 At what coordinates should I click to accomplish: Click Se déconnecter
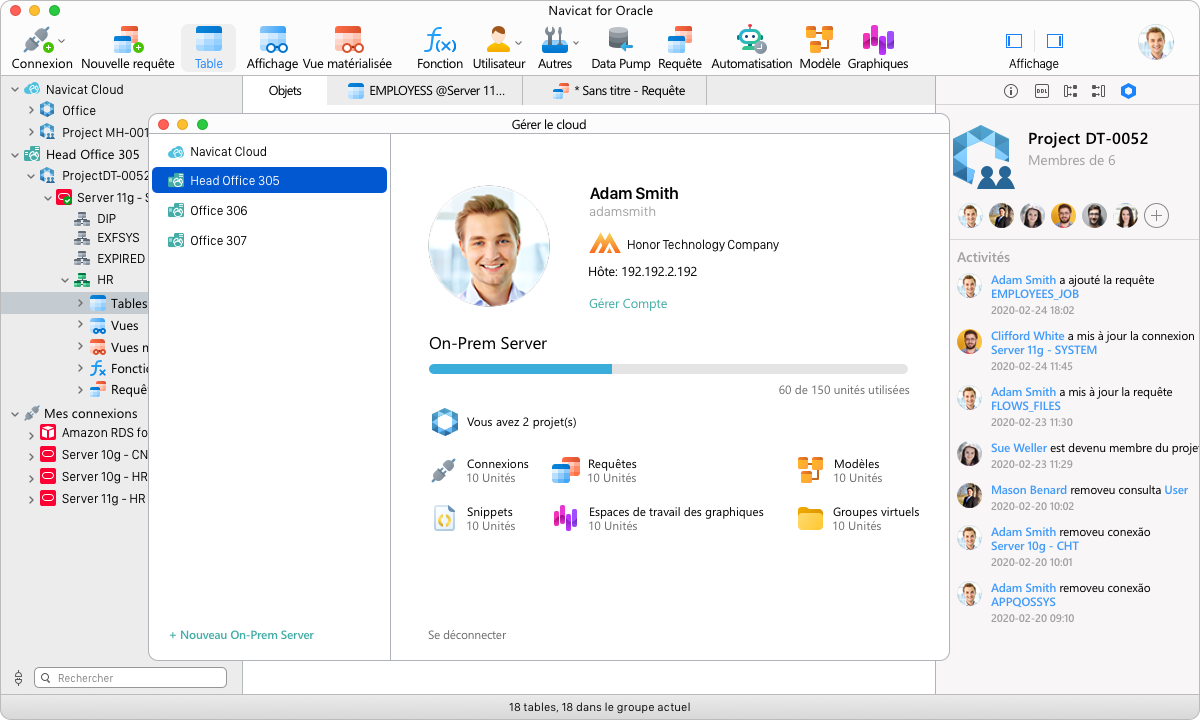click(467, 635)
